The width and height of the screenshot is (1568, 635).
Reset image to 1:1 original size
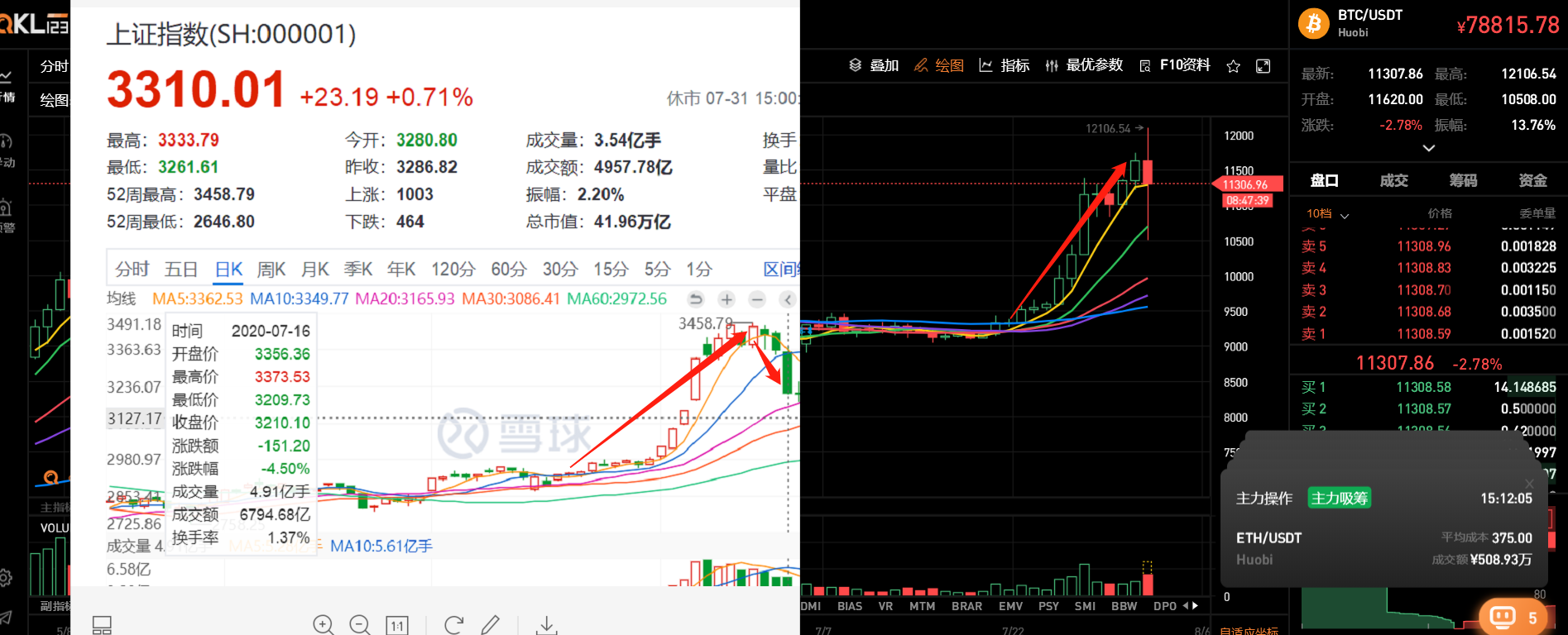(x=397, y=626)
